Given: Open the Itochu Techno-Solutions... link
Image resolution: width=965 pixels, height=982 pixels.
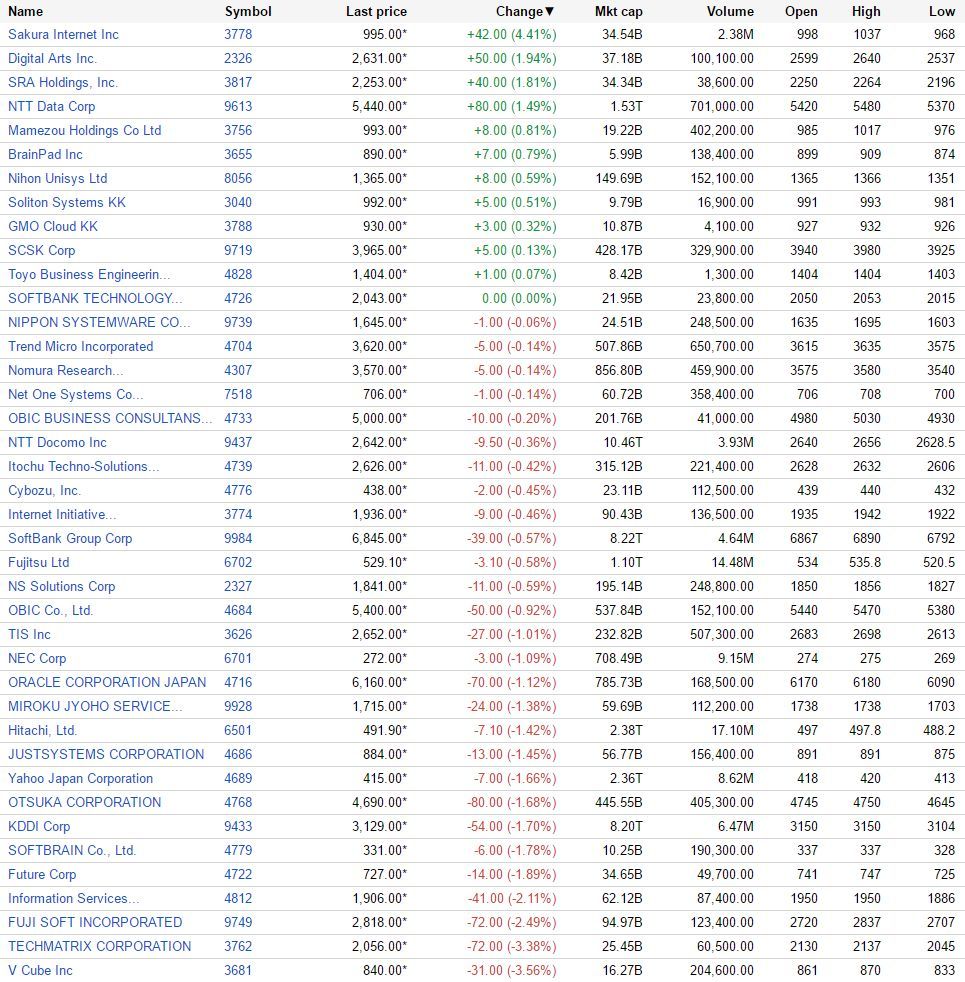Looking at the screenshot, I should pos(84,467).
